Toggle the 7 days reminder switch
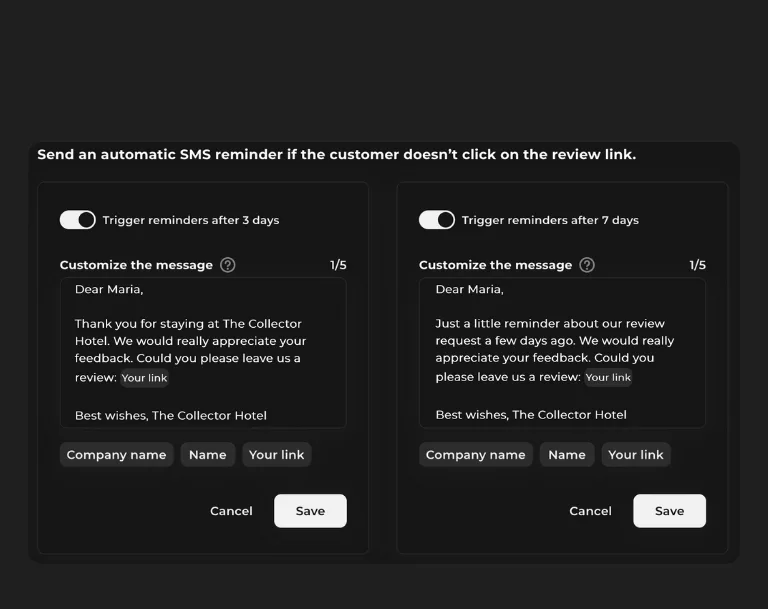The width and height of the screenshot is (768, 609). tap(437, 220)
